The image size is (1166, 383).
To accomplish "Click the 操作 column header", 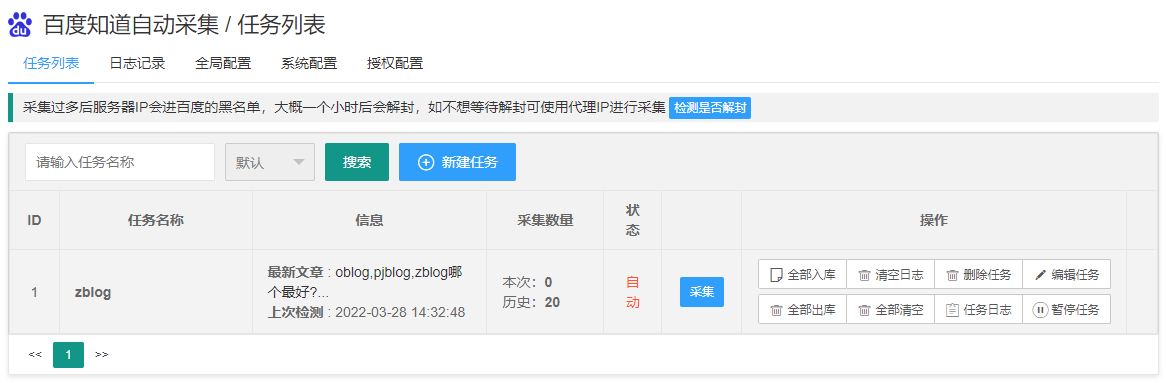I will 934,220.
